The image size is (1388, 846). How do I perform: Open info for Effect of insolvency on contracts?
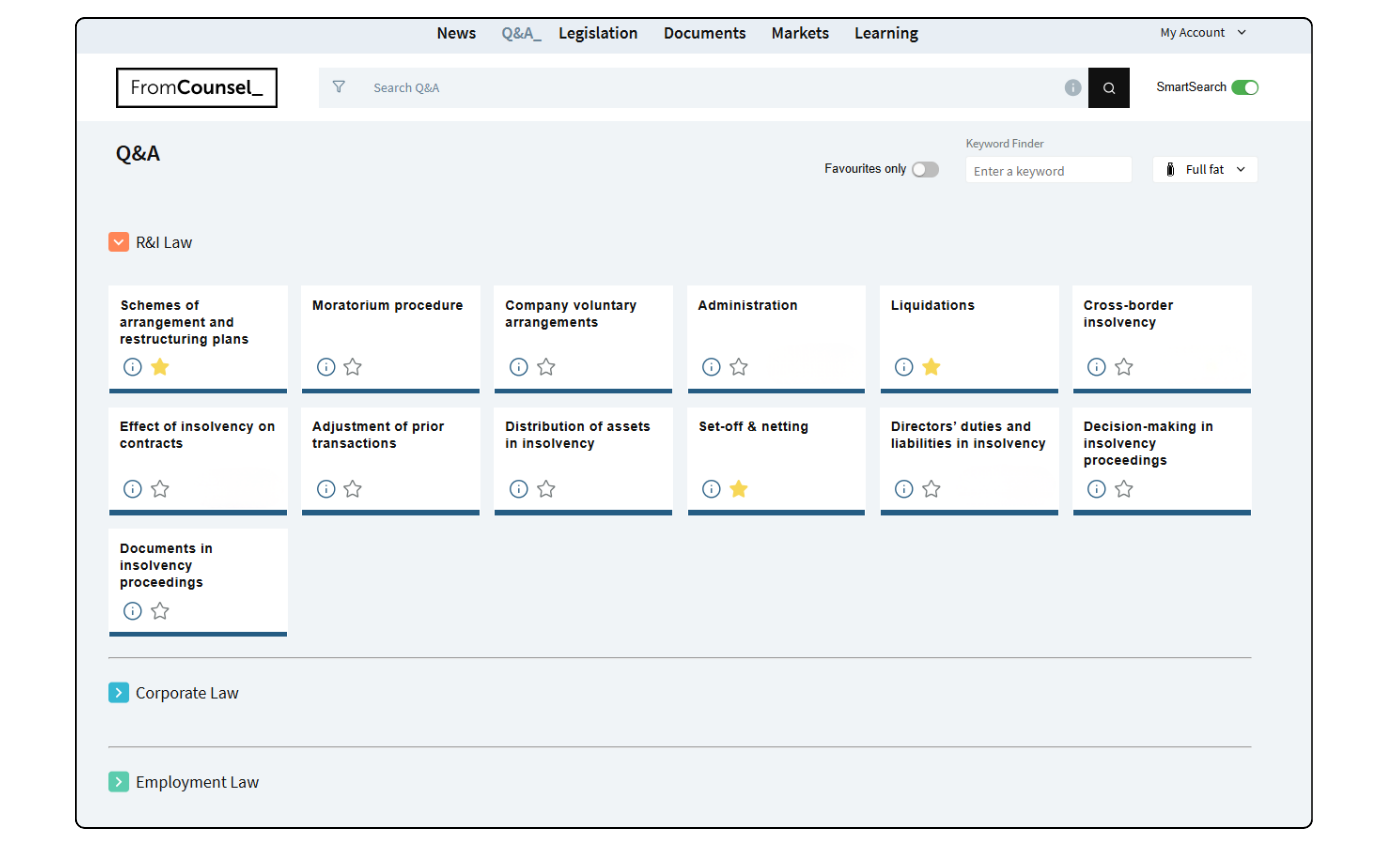click(x=132, y=489)
